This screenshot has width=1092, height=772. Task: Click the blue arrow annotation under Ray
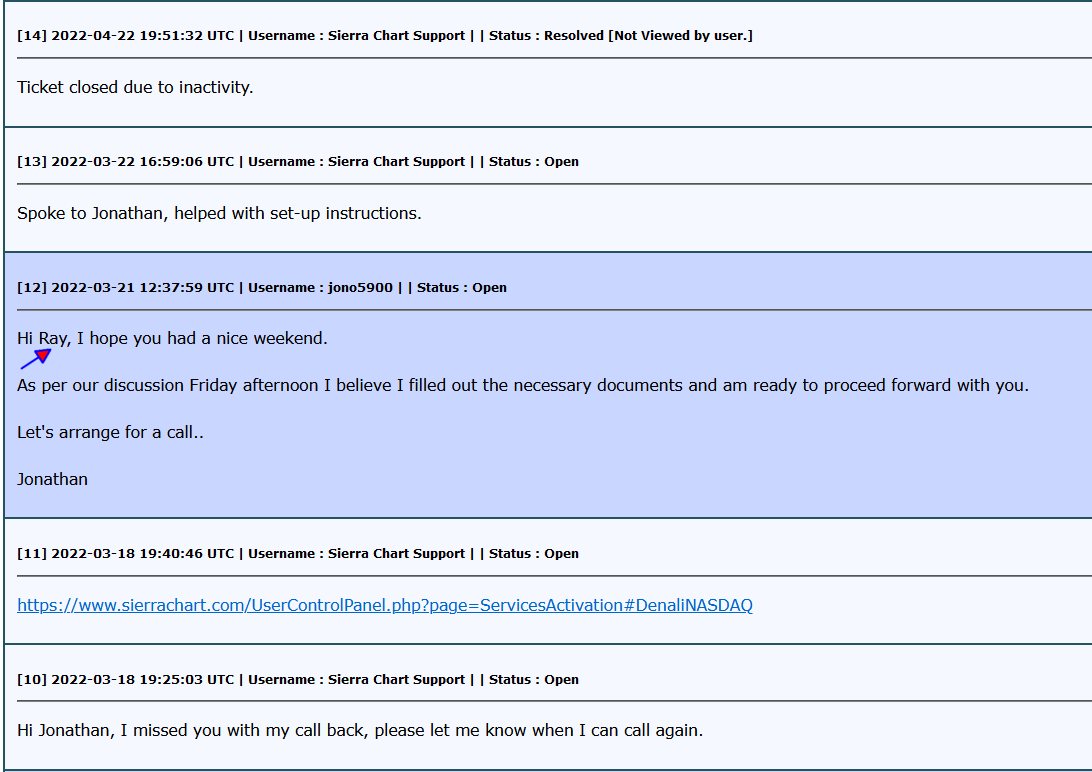pyautogui.click(x=36, y=358)
